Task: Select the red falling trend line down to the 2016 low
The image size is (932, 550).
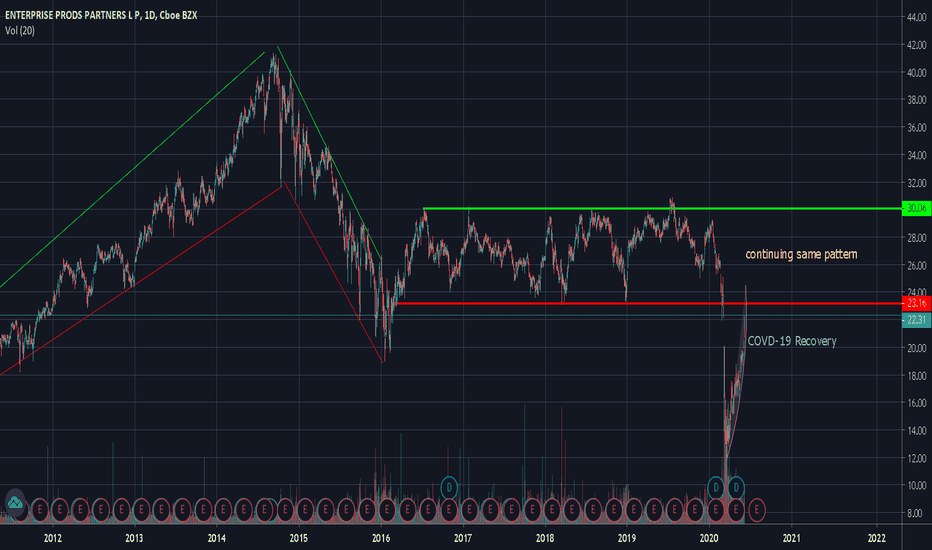Action: point(334,272)
